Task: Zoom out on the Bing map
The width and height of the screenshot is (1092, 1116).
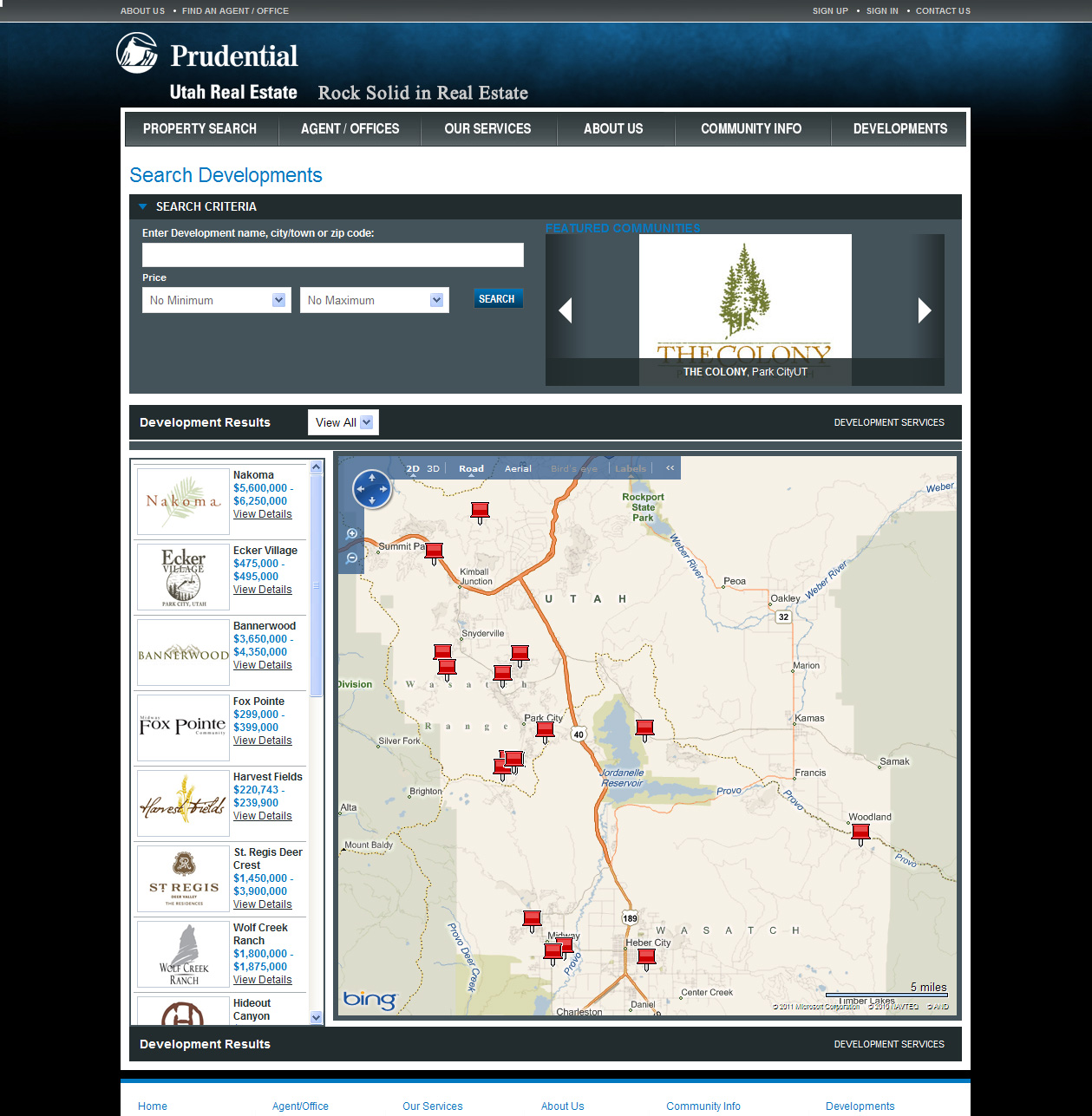Action: (352, 558)
